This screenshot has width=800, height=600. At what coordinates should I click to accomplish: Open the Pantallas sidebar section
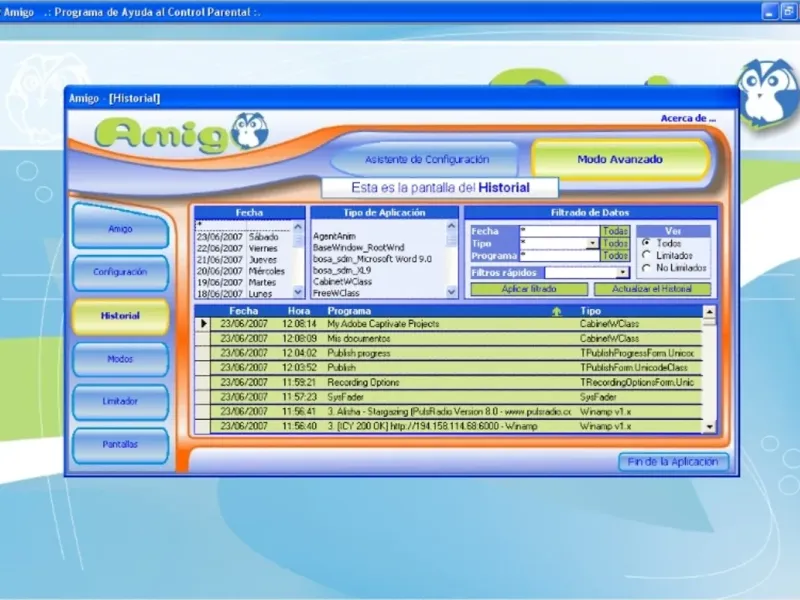pyautogui.click(x=120, y=444)
